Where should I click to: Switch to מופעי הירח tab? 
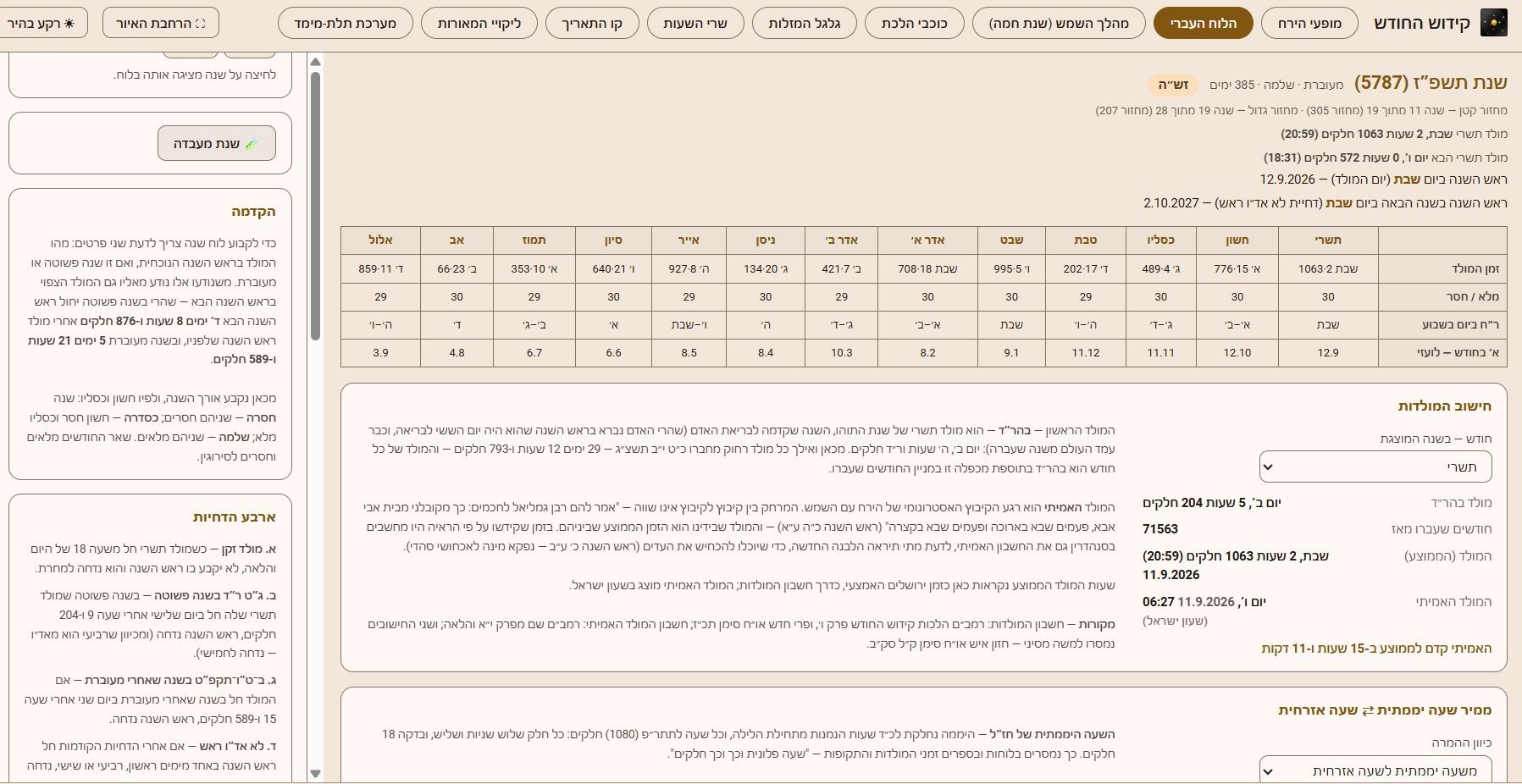coord(1309,24)
